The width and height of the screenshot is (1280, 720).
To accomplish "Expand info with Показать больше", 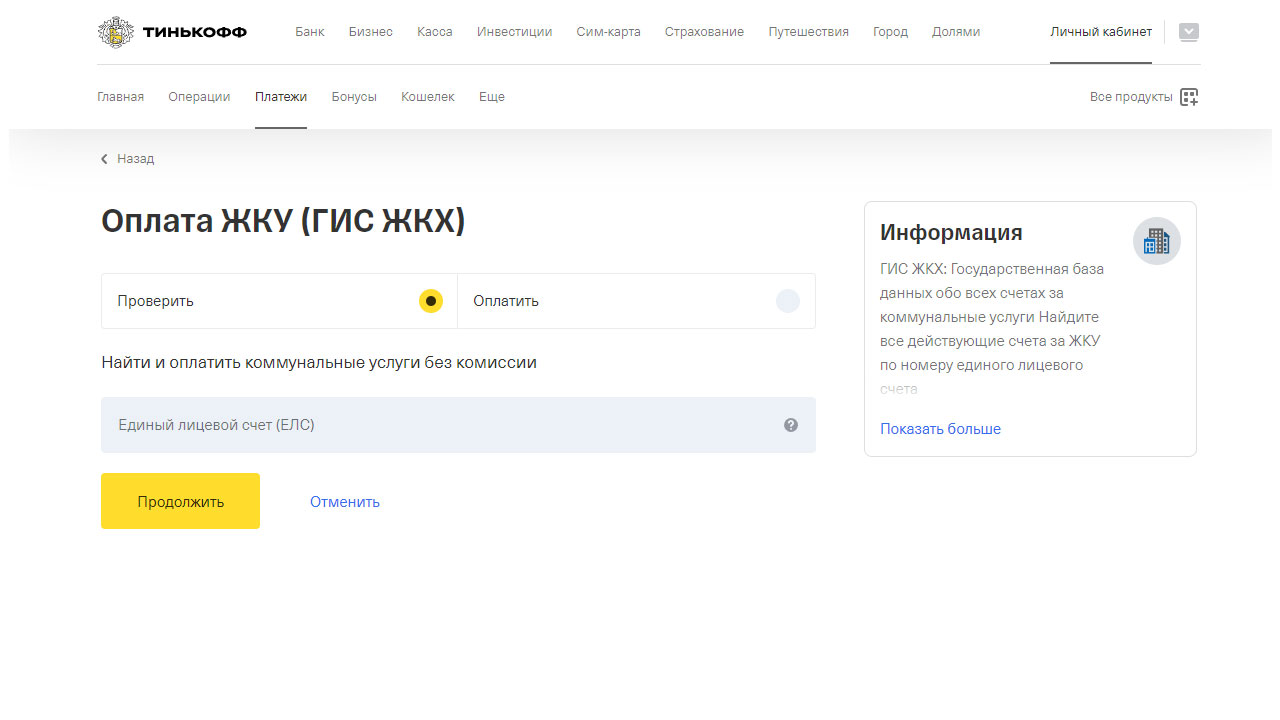I will point(940,429).
